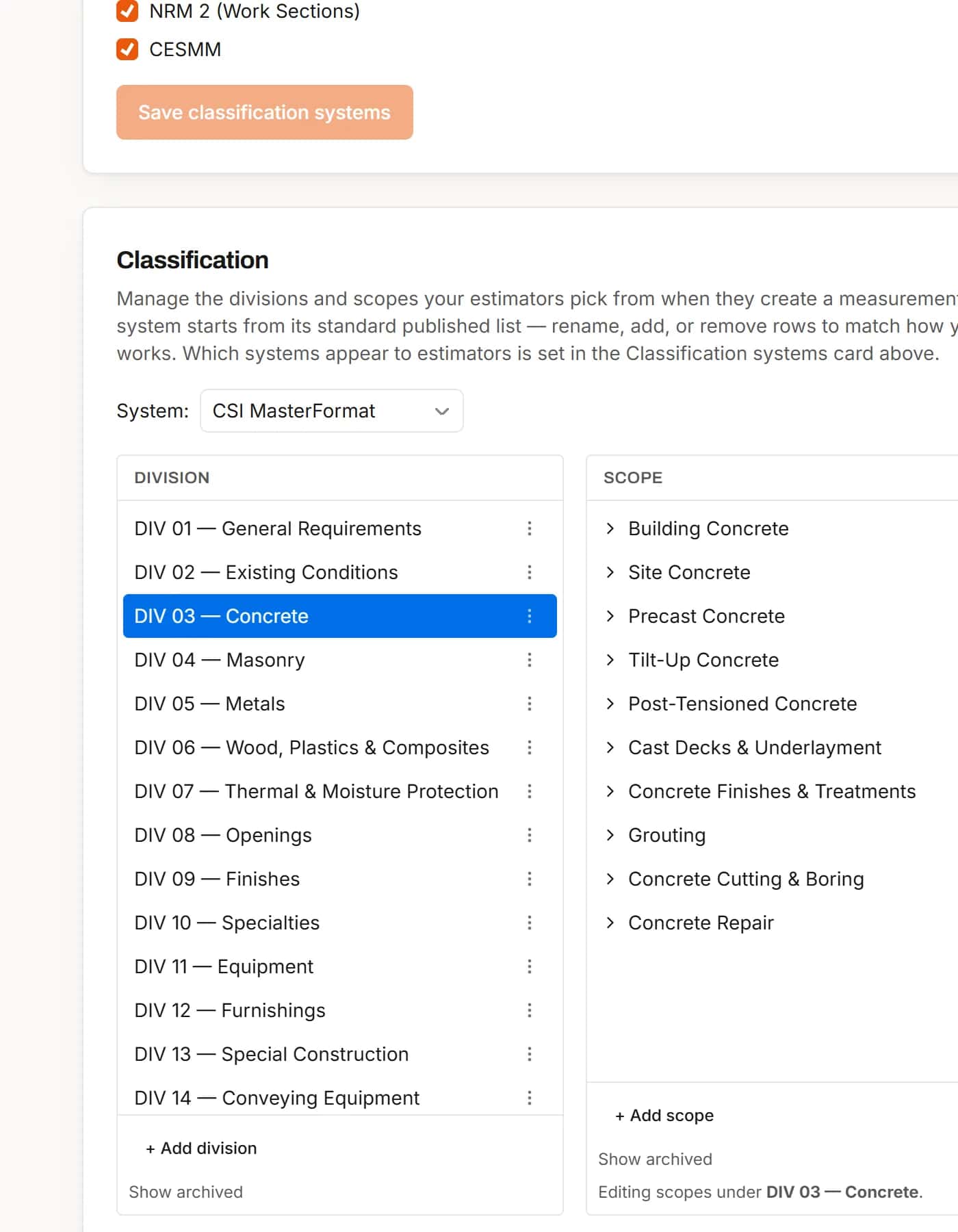958x1232 pixels.
Task: Expand the Grouting scope
Action: (x=610, y=835)
